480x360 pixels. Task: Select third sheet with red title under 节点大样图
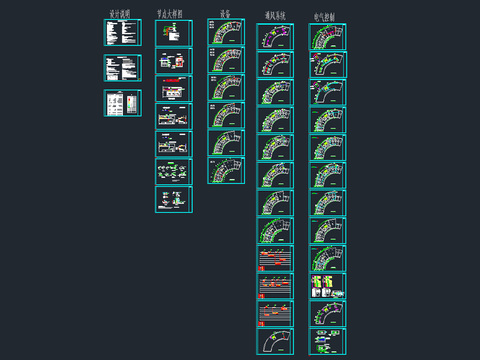[x=174, y=89]
